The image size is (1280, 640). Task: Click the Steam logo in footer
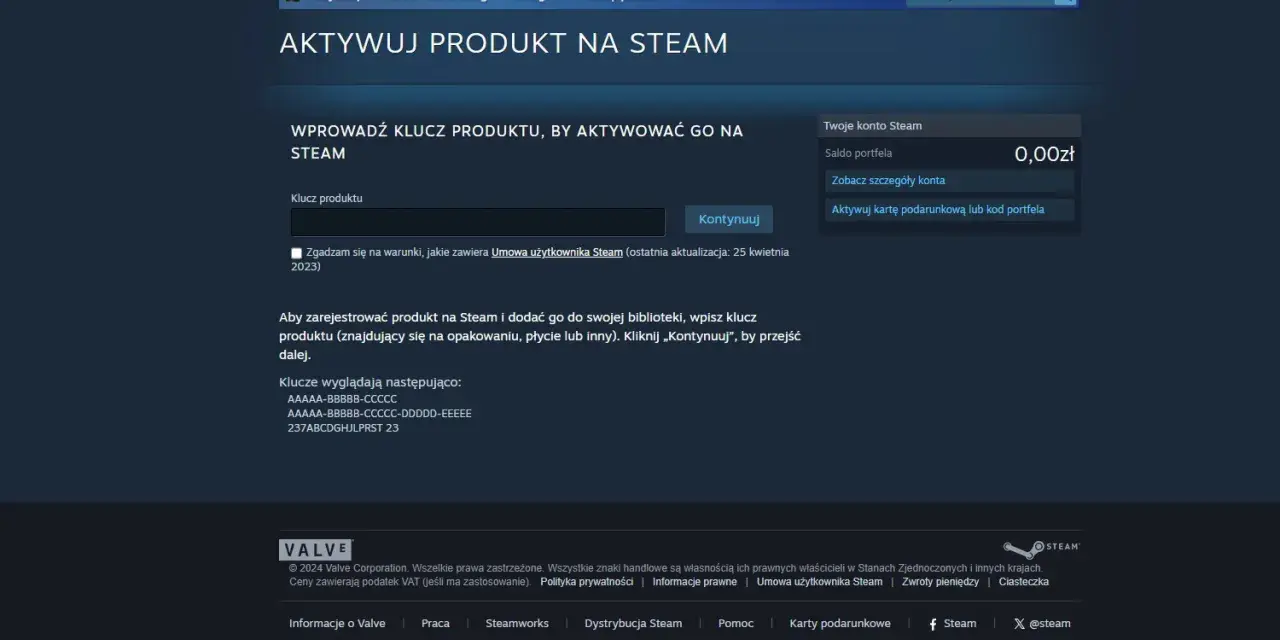point(1041,548)
